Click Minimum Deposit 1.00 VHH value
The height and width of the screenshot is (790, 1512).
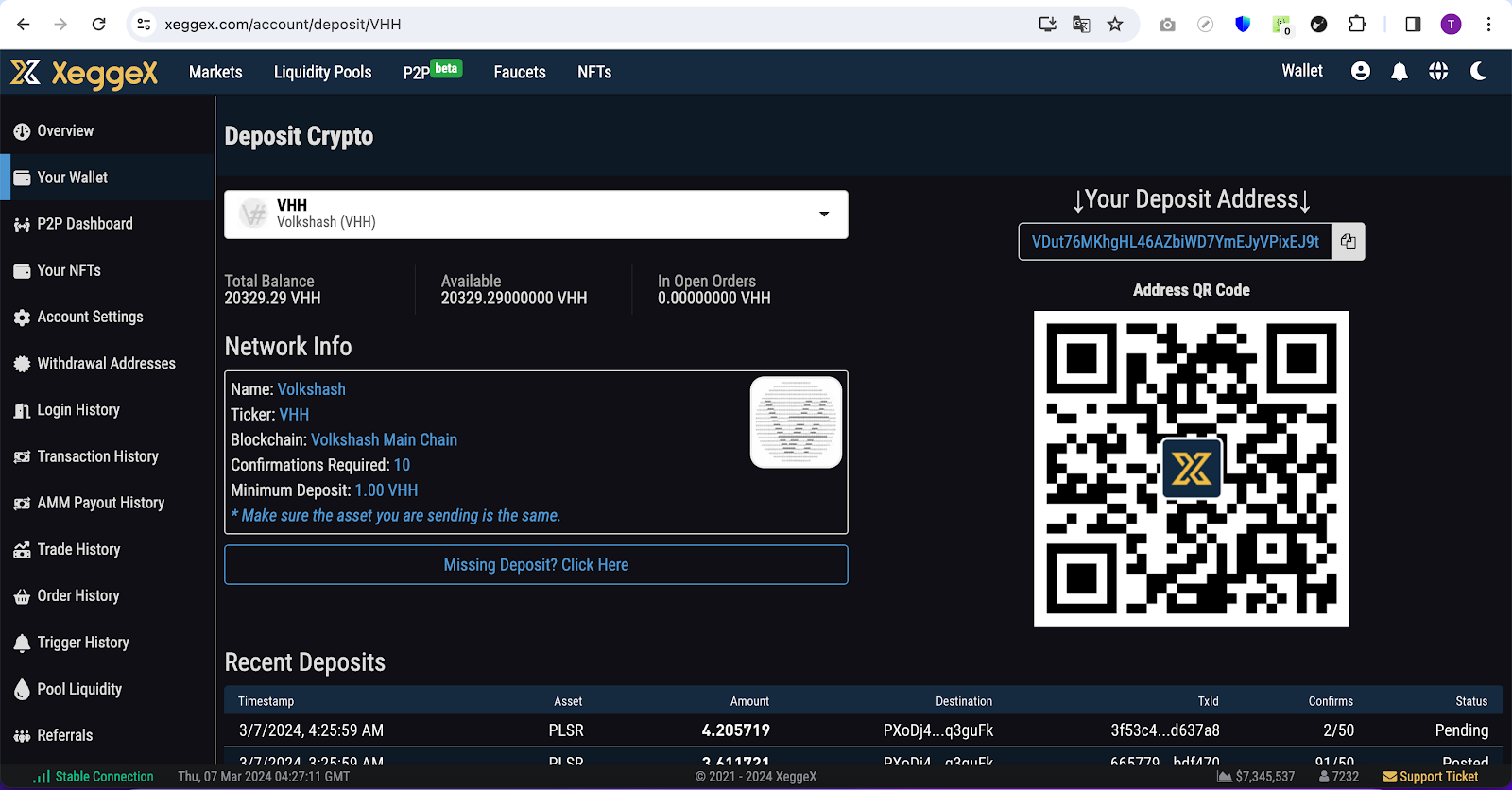[387, 490]
